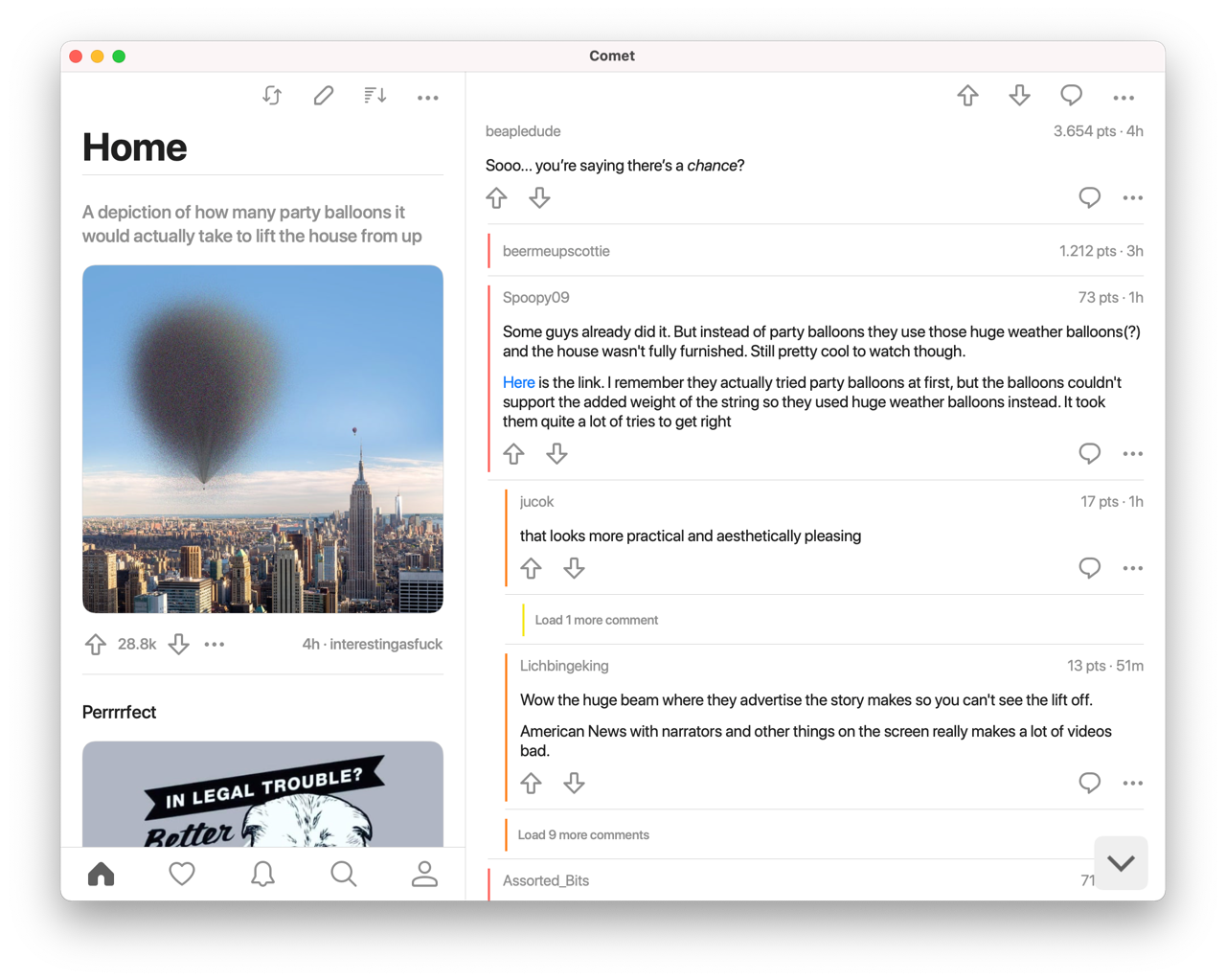Upvote the post from the comments header
This screenshot has width=1226, height=980.
tap(968, 96)
